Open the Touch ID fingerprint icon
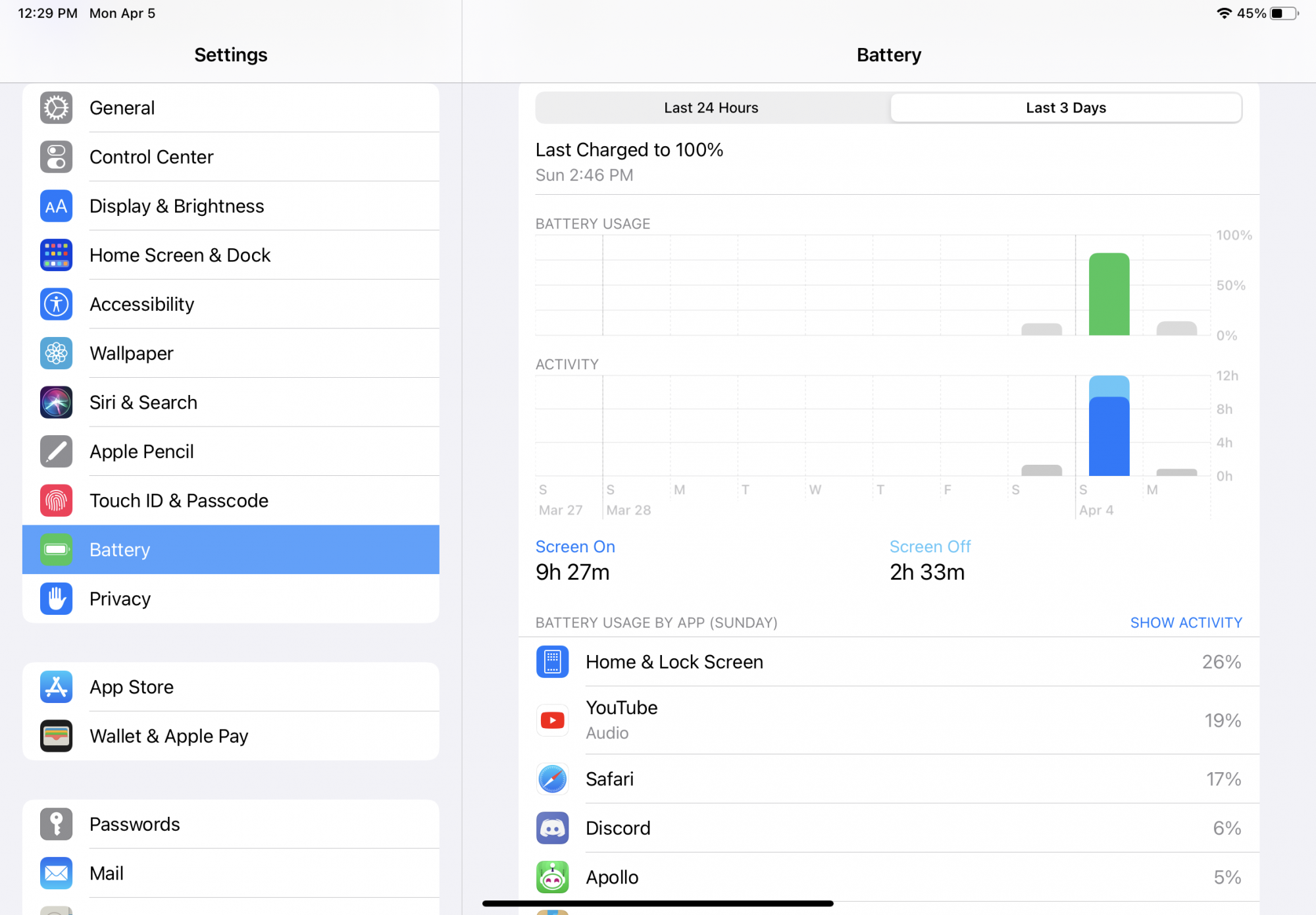Image resolution: width=1316 pixels, height=915 pixels. 56,500
